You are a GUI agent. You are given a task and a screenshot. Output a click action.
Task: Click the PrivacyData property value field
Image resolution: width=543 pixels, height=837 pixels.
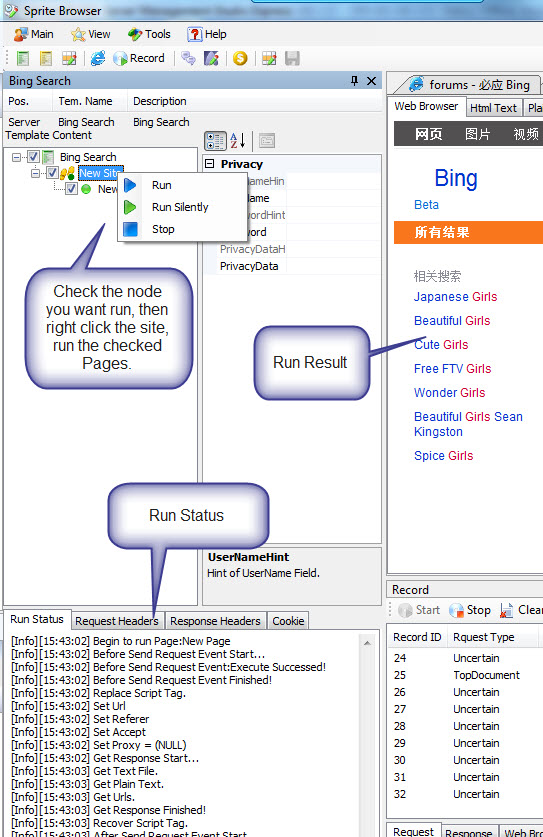(x=333, y=266)
